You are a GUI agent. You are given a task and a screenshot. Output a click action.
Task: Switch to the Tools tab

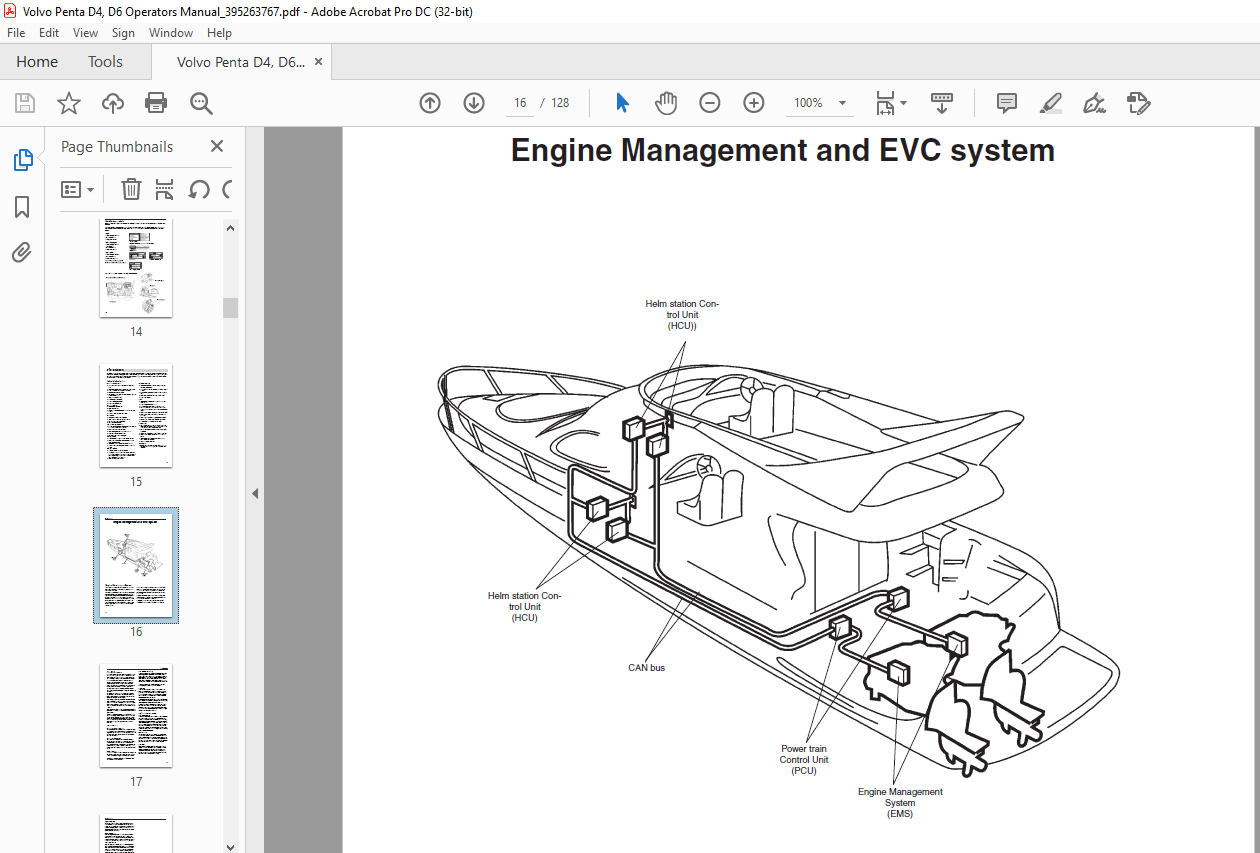105,62
